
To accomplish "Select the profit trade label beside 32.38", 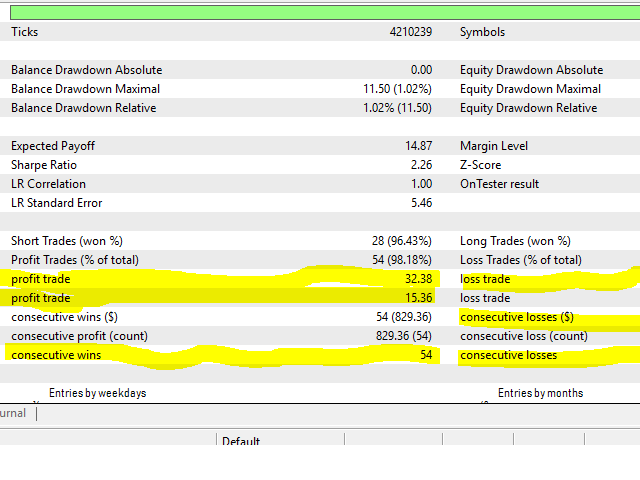I will click(41, 279).
